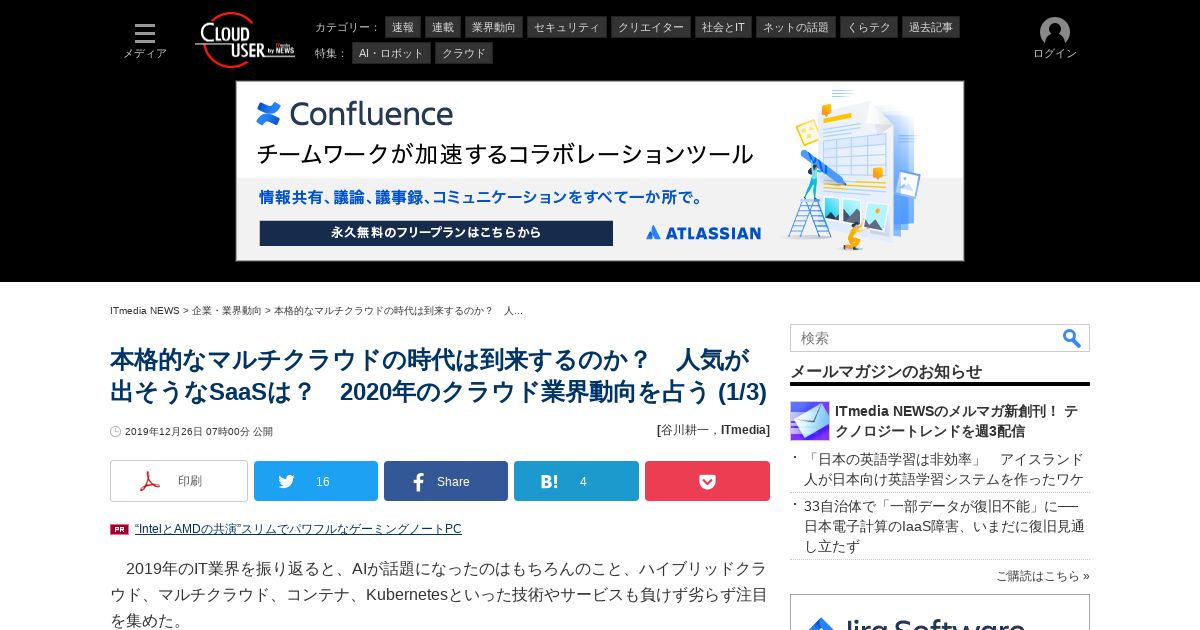The height and width of the screenshot is (630, 1200).
Task: Click ご購読はこちら » link
Action: pos(1042,576)
